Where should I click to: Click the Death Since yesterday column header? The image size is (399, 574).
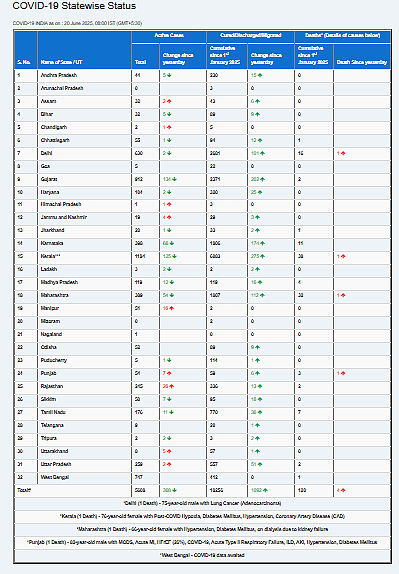coord(362,62)
